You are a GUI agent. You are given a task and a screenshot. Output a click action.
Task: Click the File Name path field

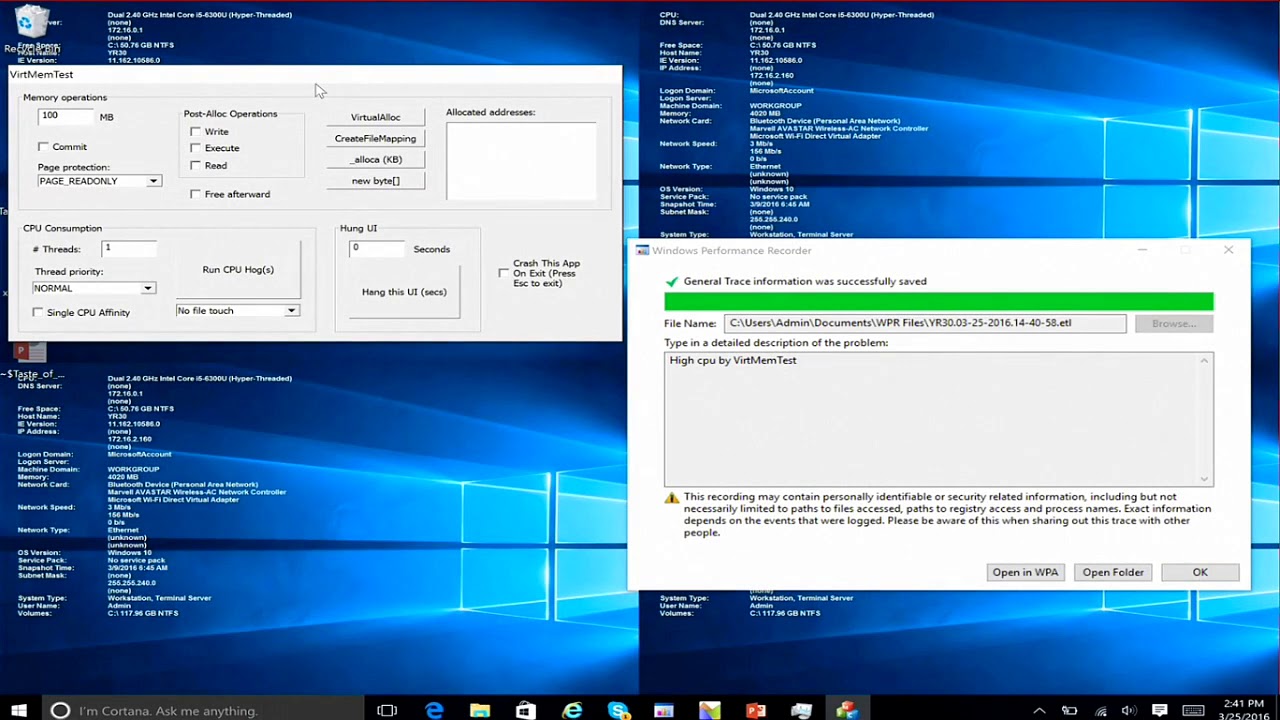click(x=925, y=323)
